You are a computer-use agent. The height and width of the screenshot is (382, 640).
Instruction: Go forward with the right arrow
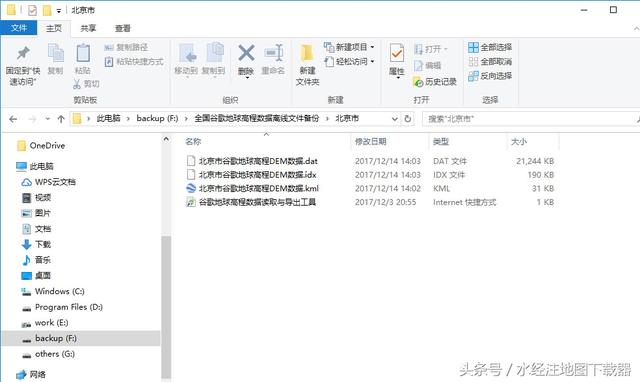pos(32,119)
